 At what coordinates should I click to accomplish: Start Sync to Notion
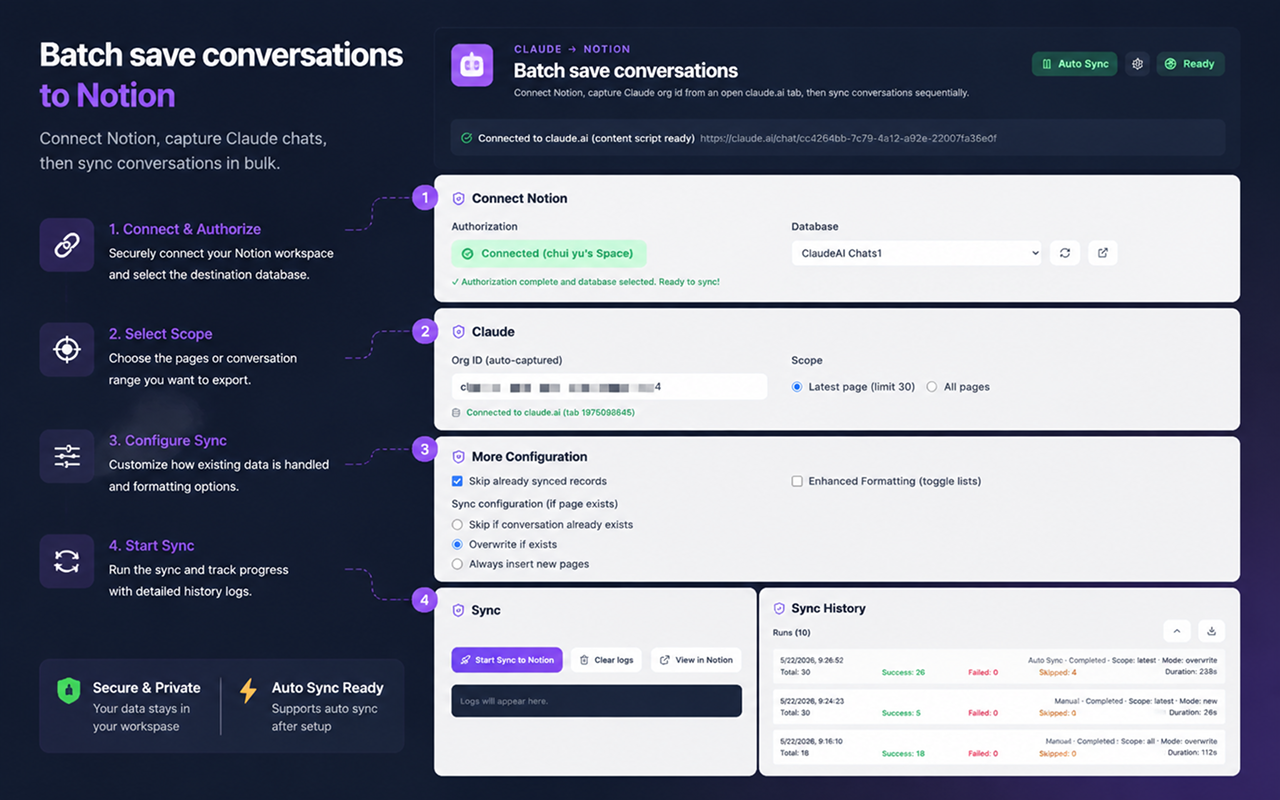click(507, 660)
